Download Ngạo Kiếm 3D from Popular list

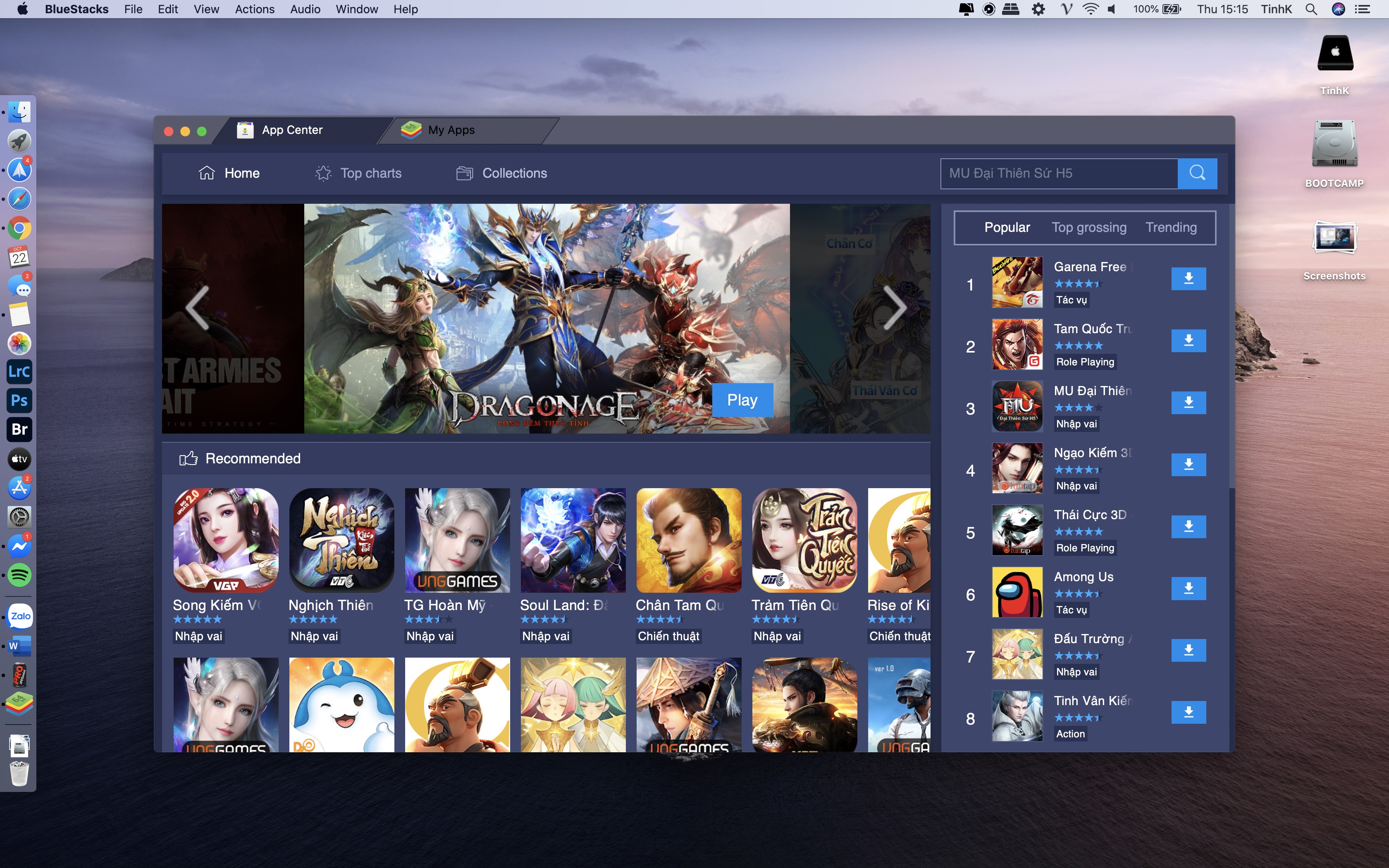(1188, 465)
